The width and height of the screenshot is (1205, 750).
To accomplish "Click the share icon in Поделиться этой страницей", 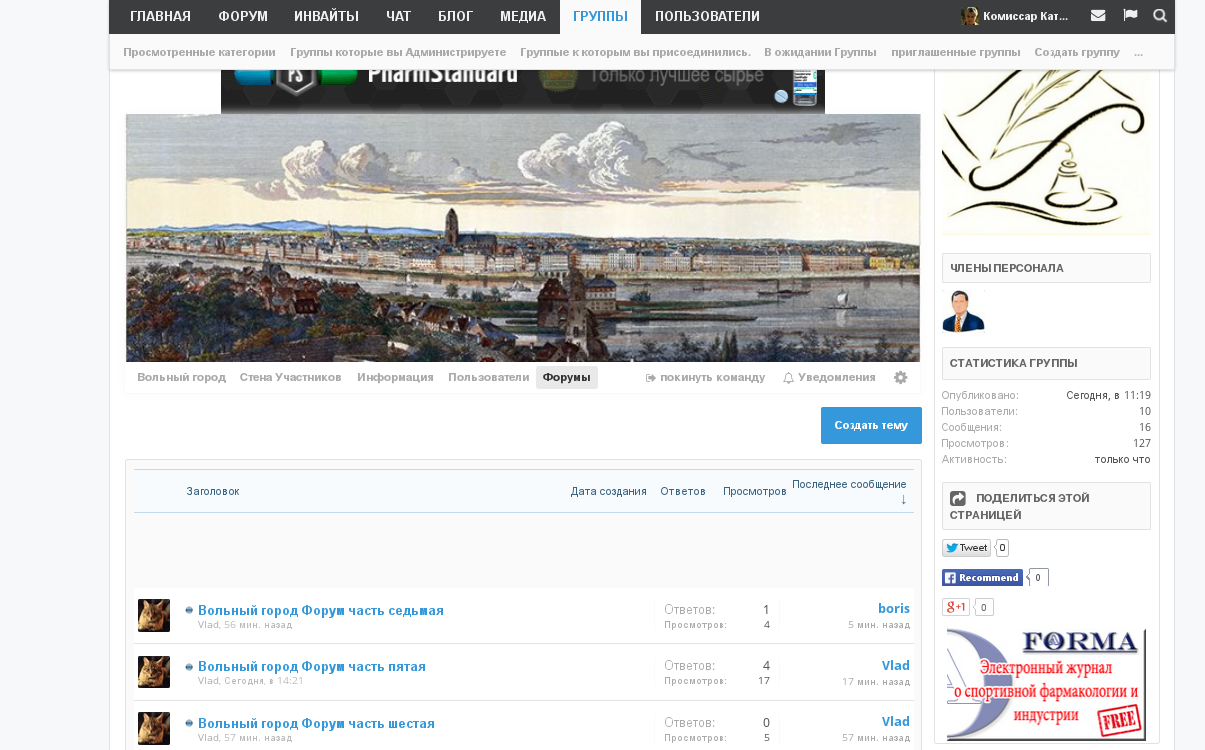I will (958, 498).
